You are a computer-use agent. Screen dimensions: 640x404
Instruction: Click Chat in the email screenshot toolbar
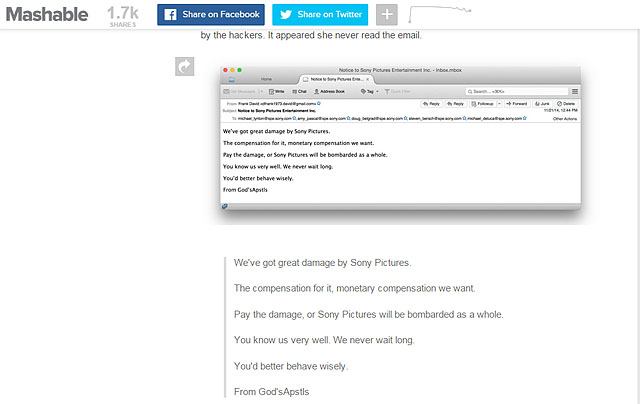tap(300, 91)
